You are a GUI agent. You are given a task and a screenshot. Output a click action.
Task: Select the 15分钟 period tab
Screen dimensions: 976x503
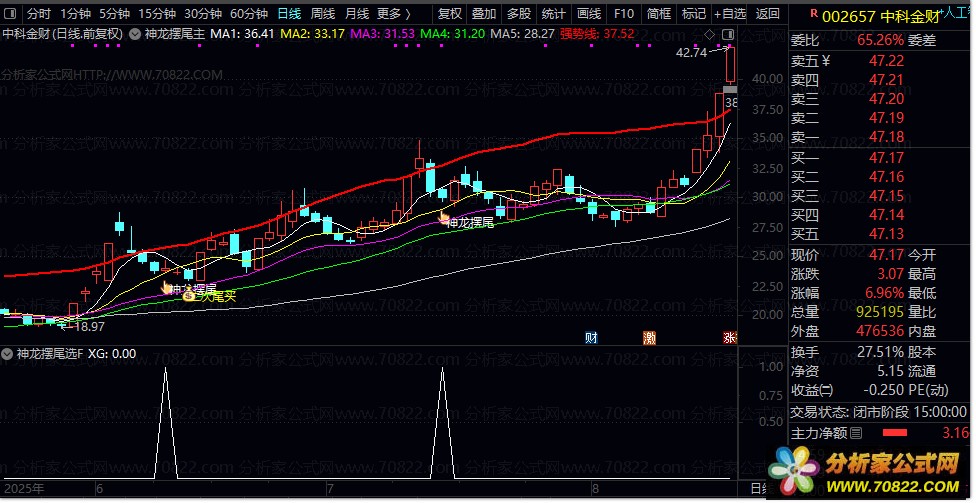click(157, 13)
